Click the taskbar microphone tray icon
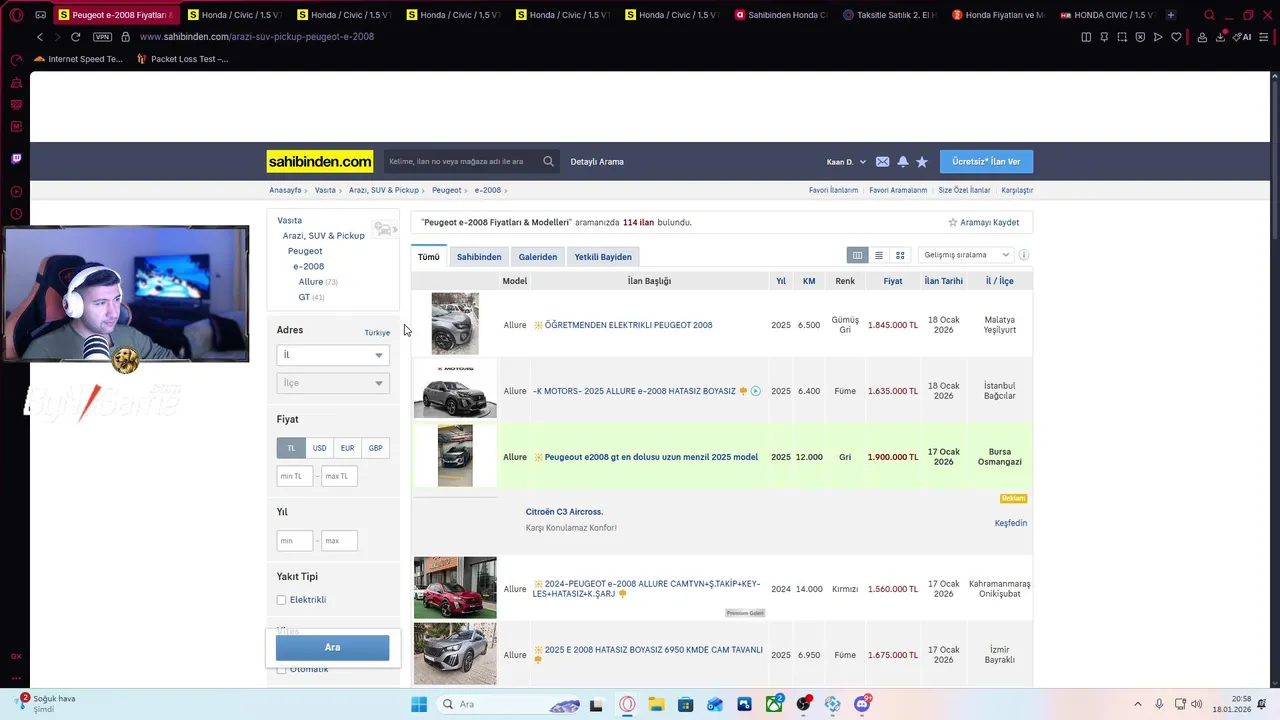 pos(1159,704)
